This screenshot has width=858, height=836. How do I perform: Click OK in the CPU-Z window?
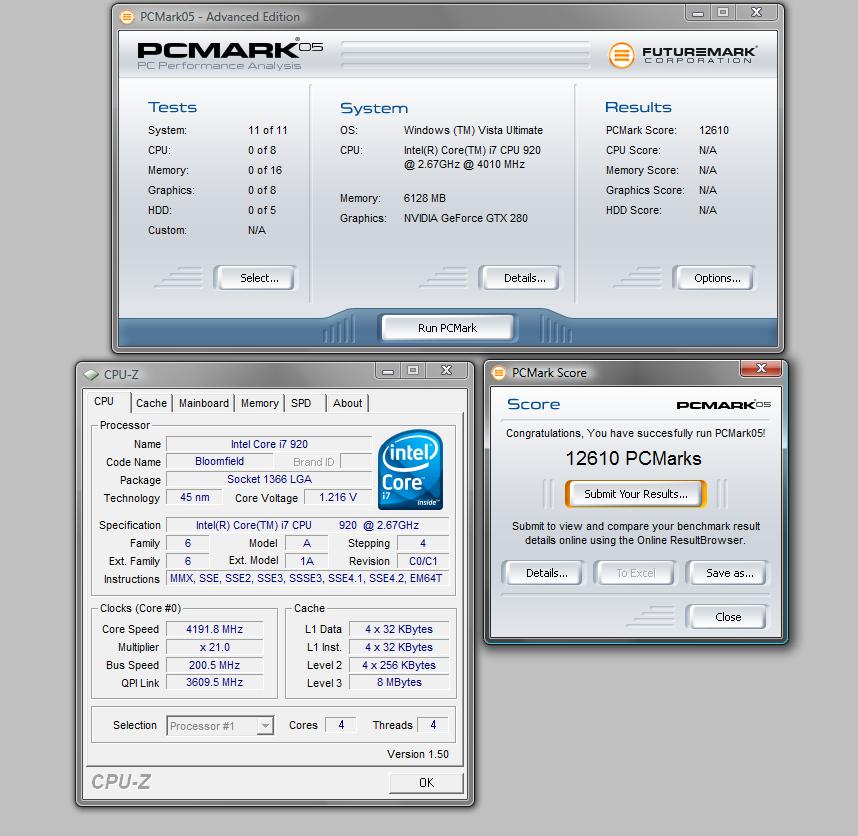click(x=426, y=782)
